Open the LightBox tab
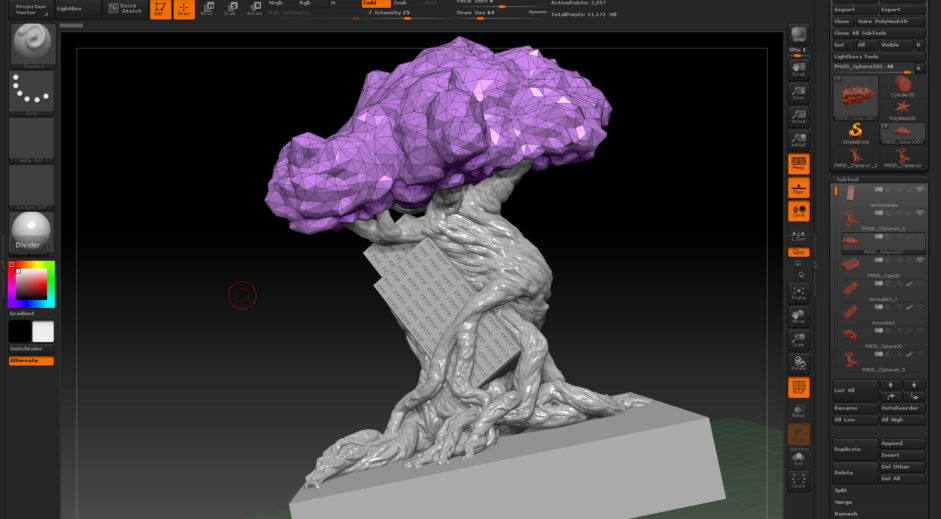The height and width of the screenshot is (519, 941). coord(70,8)
